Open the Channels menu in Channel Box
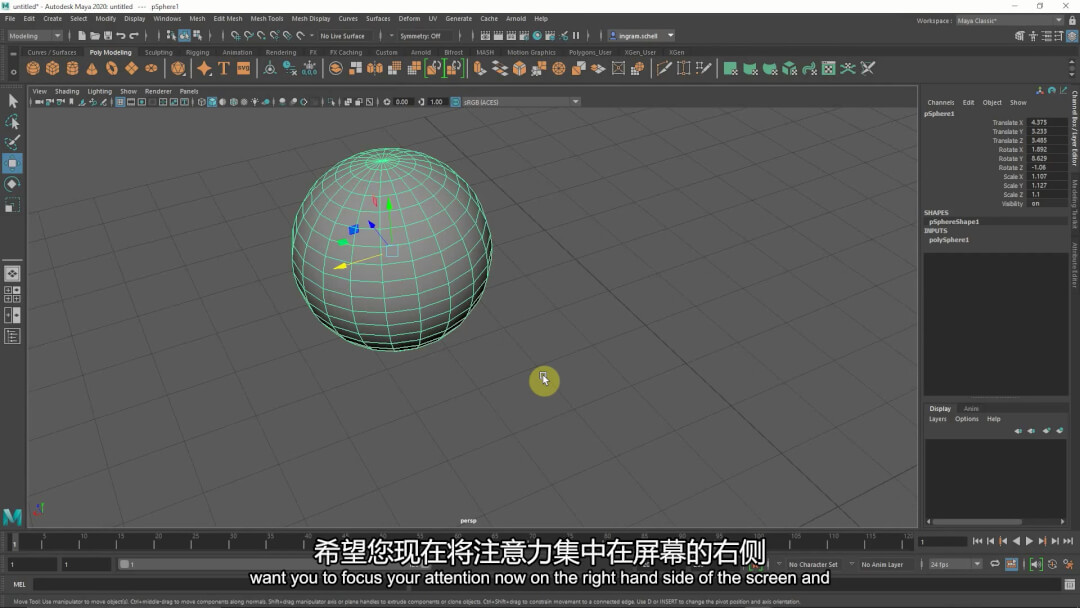The image size is (1080, 608). click(x=941, y=103)
